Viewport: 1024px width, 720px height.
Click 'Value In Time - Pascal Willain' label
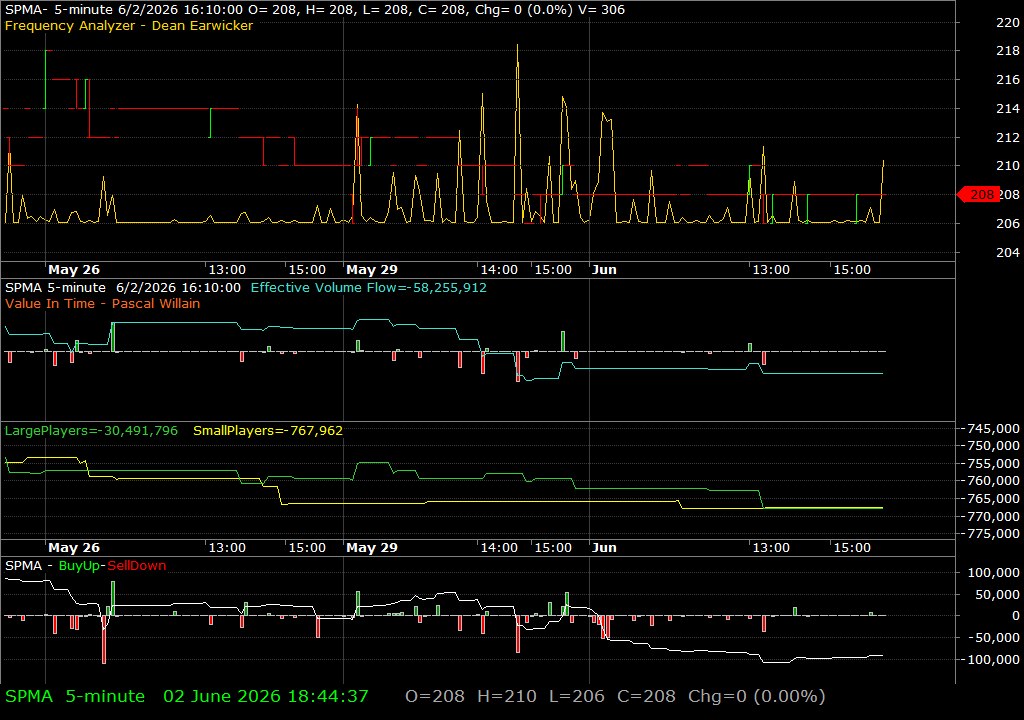click(x=103, y=303)
